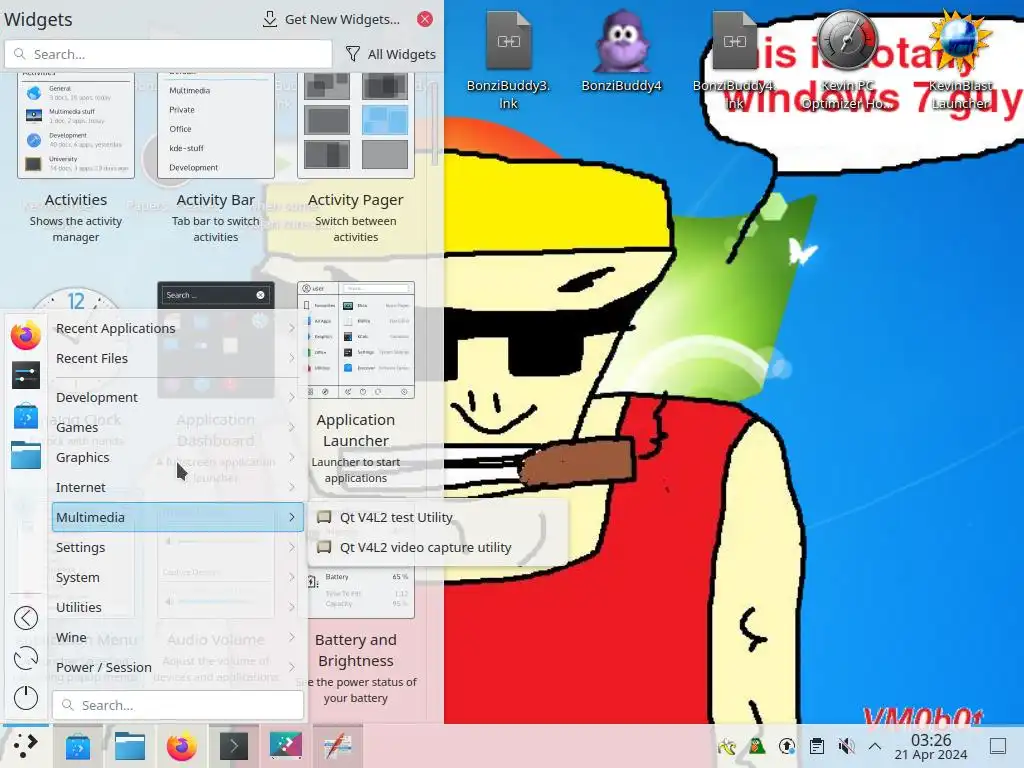This screenshot has width=1024, height=768.
Task: Click the teal and magenta taskbar app icon
Action: coord(285,746)
